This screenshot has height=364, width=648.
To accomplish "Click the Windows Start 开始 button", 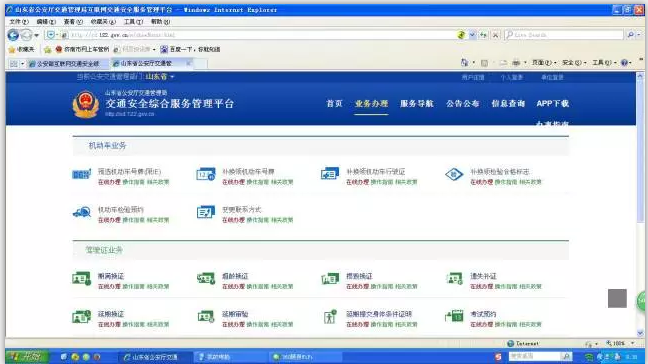I will coord(27,357).
